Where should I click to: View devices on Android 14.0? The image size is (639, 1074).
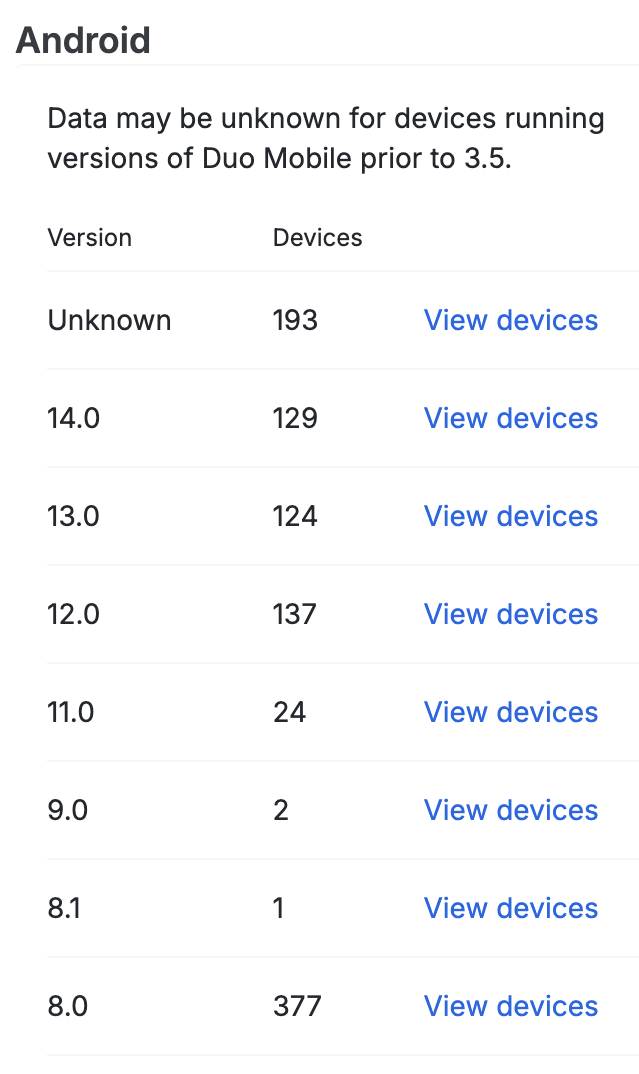pos(510,418)
